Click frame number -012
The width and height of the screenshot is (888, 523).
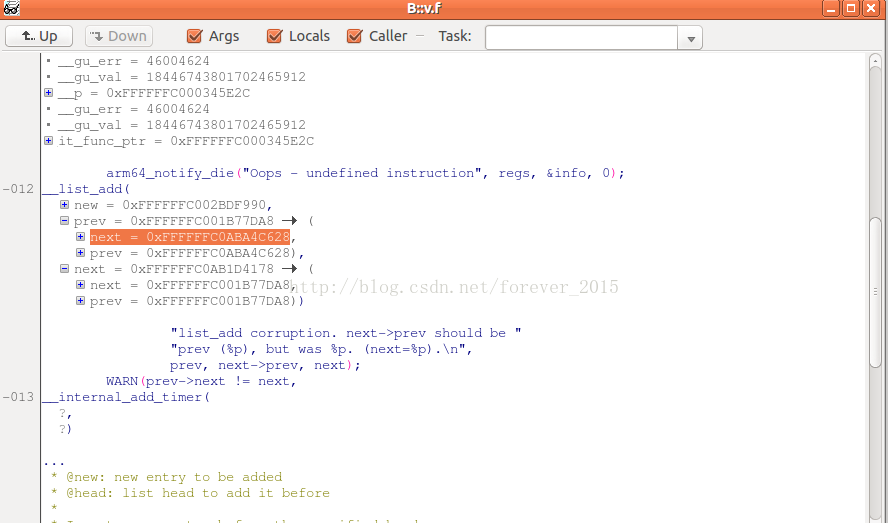click(19, 189)
